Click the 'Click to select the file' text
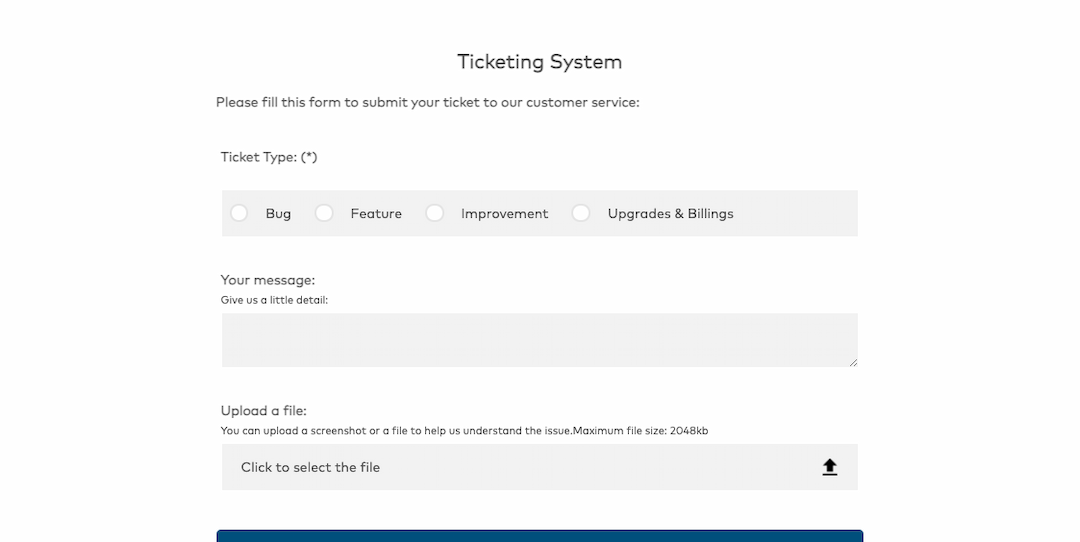The image size is (1080, 542). coord(310,467)
